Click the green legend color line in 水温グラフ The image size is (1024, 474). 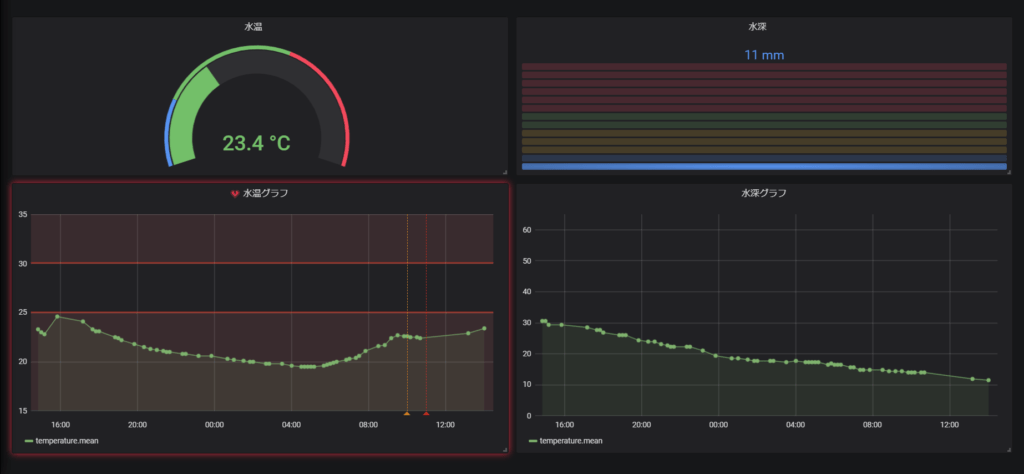[30, 440]
